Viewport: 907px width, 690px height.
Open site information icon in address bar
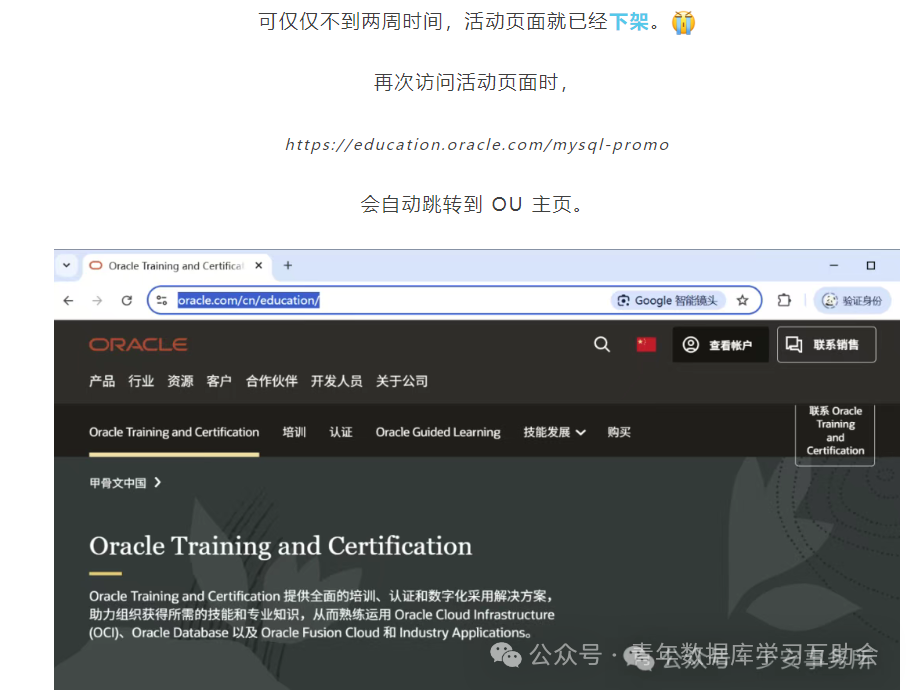tap(162, 300)
